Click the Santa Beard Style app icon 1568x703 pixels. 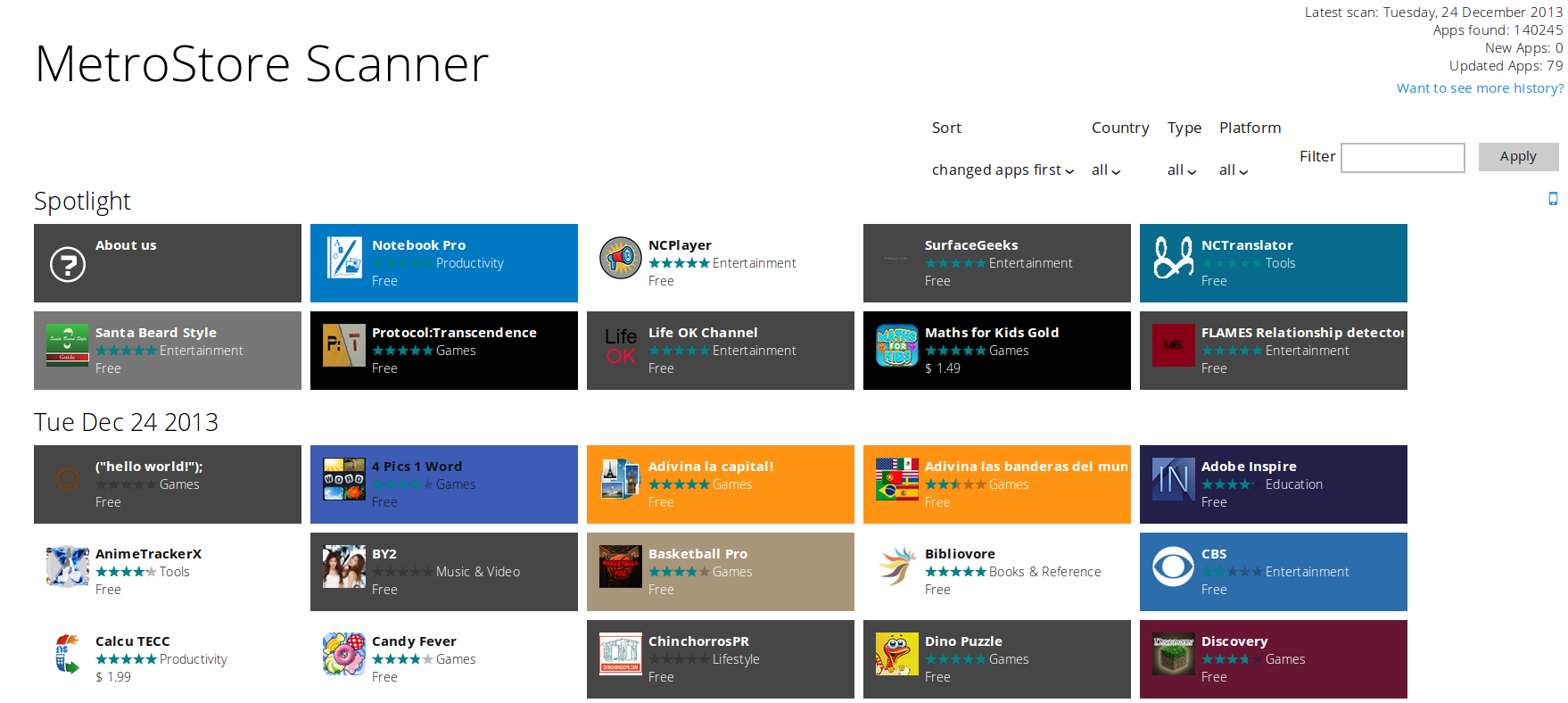tap(68, 345)
